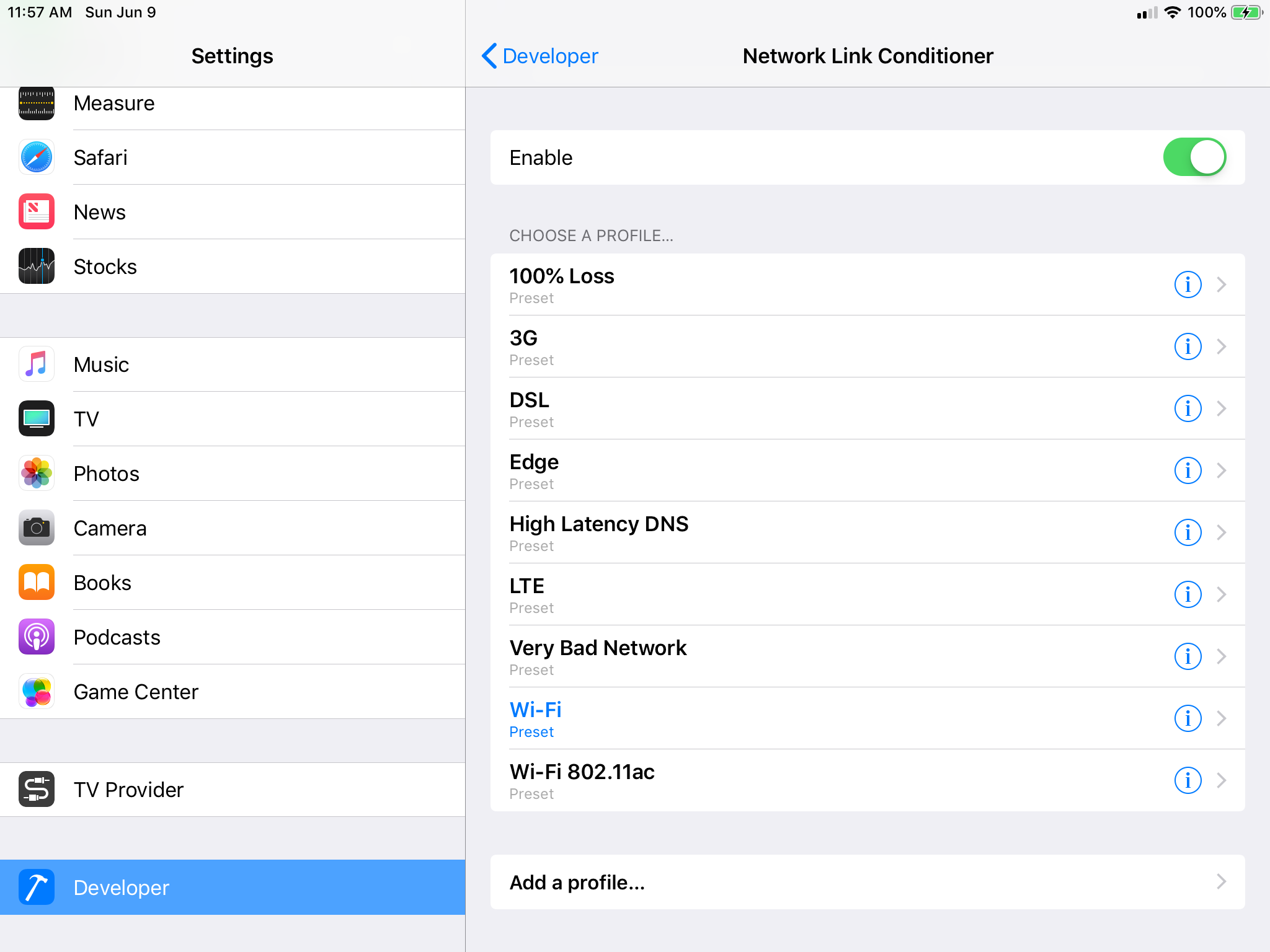Viewport: 1270px width, 952px height.
Task: Select the 3G preset profile
Action: (868, 346)
